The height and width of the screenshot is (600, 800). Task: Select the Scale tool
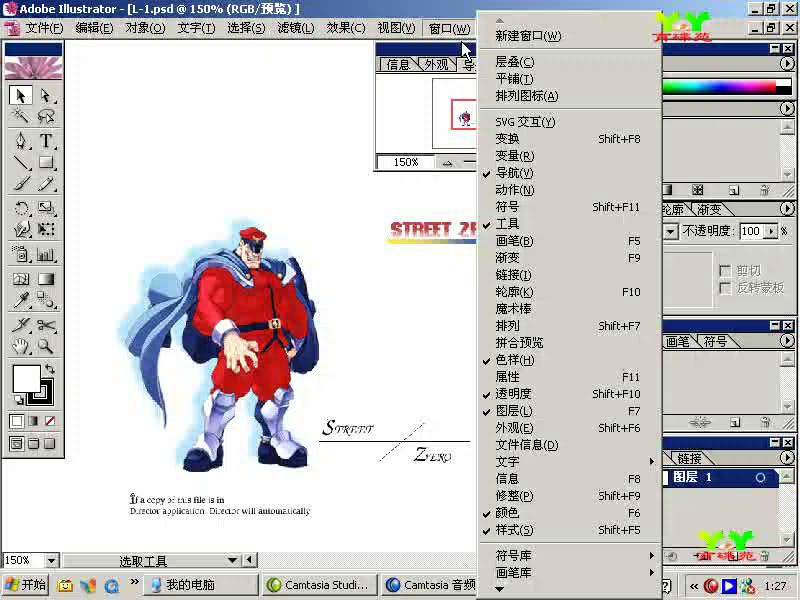(46, 208)
